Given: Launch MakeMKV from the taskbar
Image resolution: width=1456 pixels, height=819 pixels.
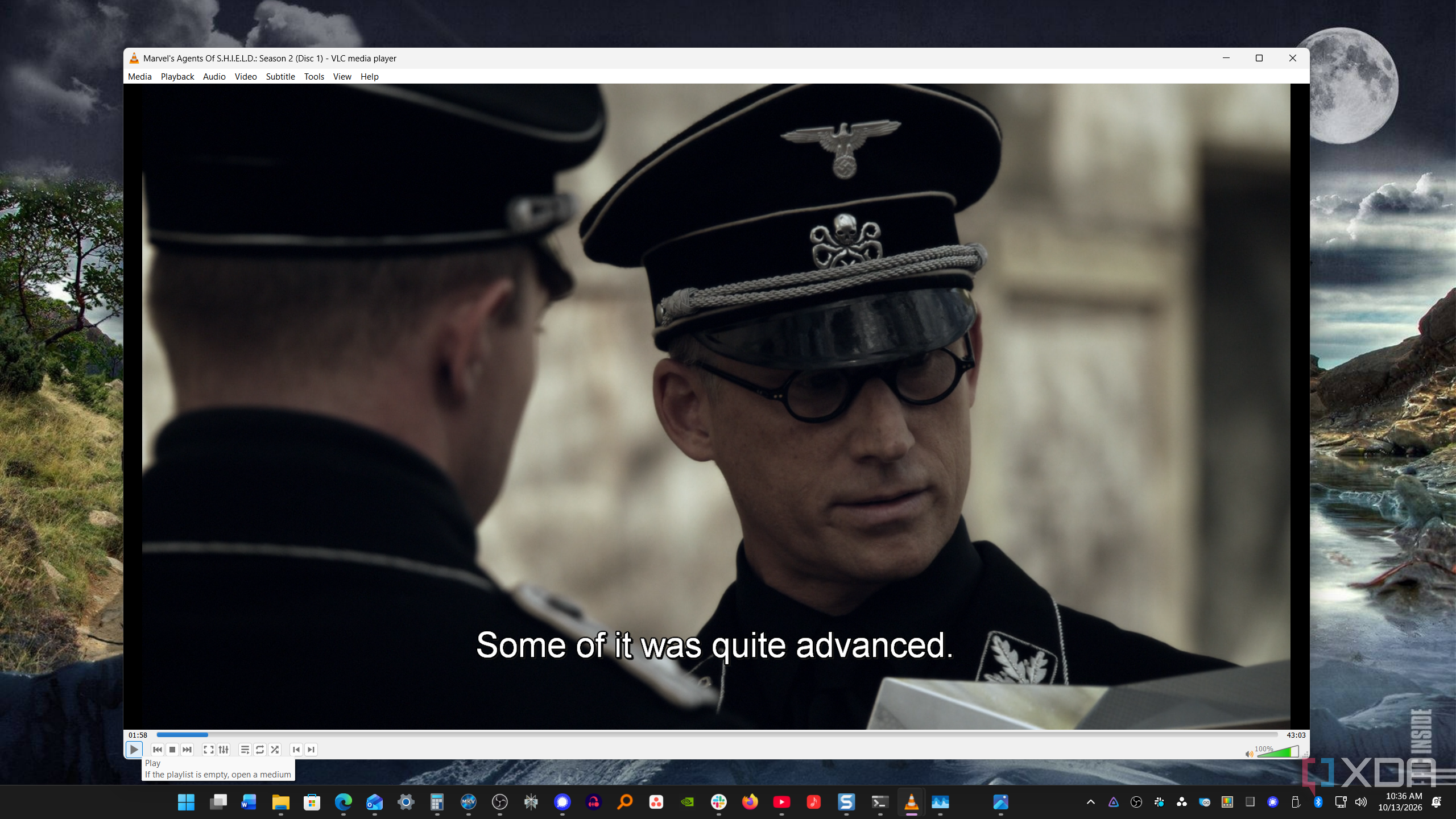Looking at the screenshot, I should coord(468,802).
